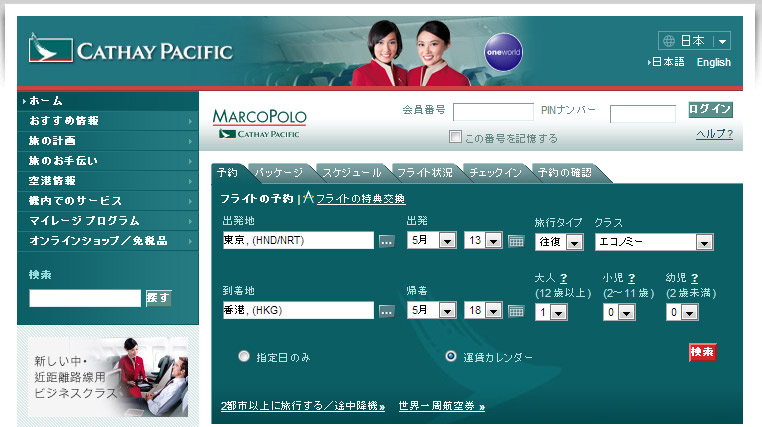Open arrival city picker next to 香港
Screen dimensions: 762x427
(387, 311)
